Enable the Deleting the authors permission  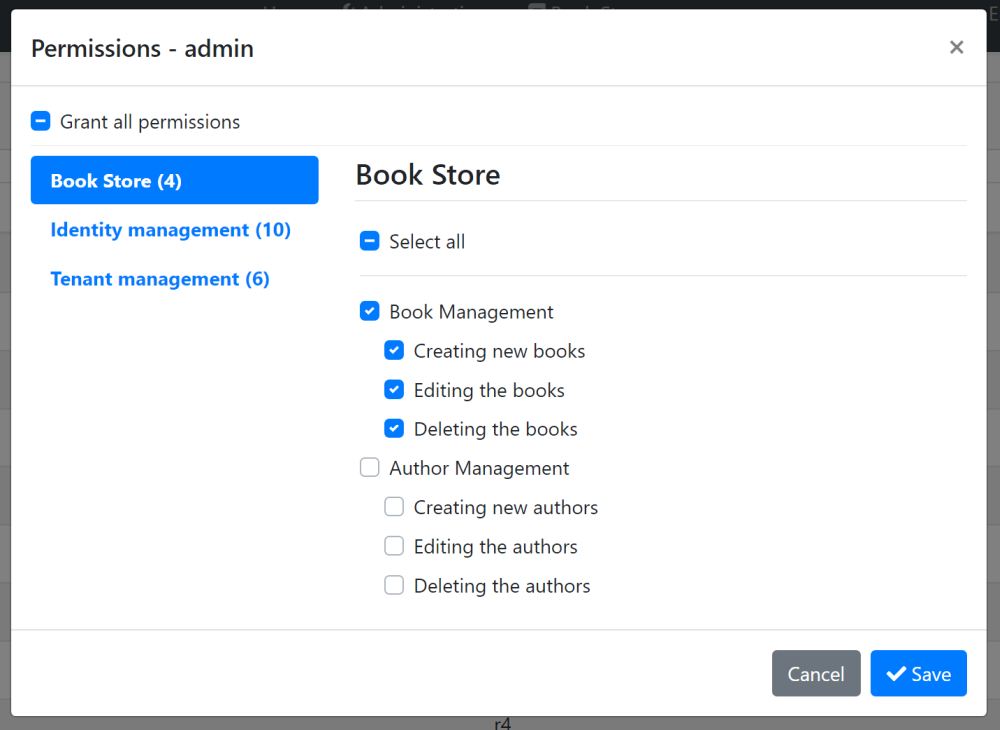[394, 585]
